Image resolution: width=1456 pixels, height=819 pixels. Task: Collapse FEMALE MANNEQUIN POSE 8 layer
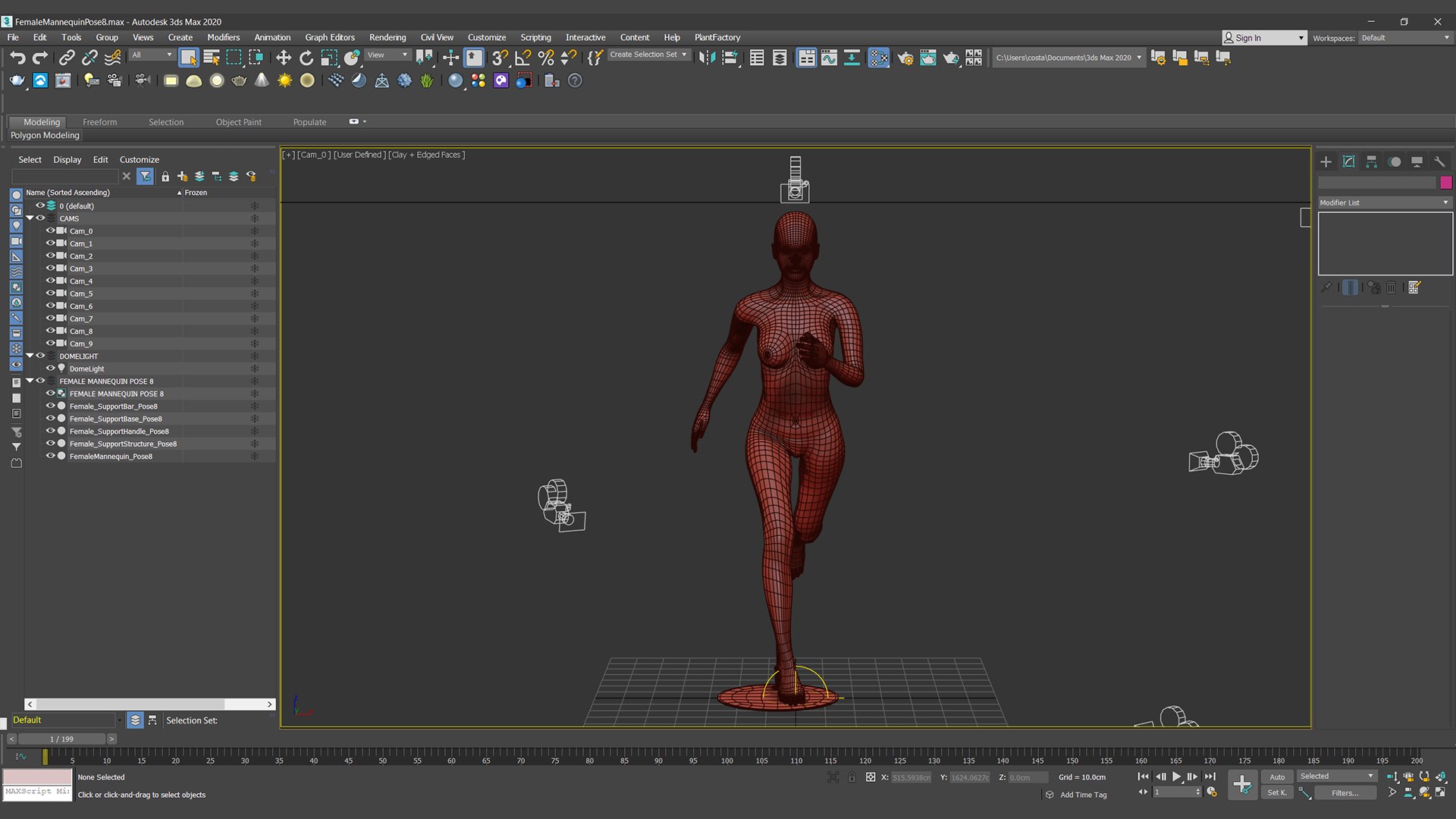30,381
